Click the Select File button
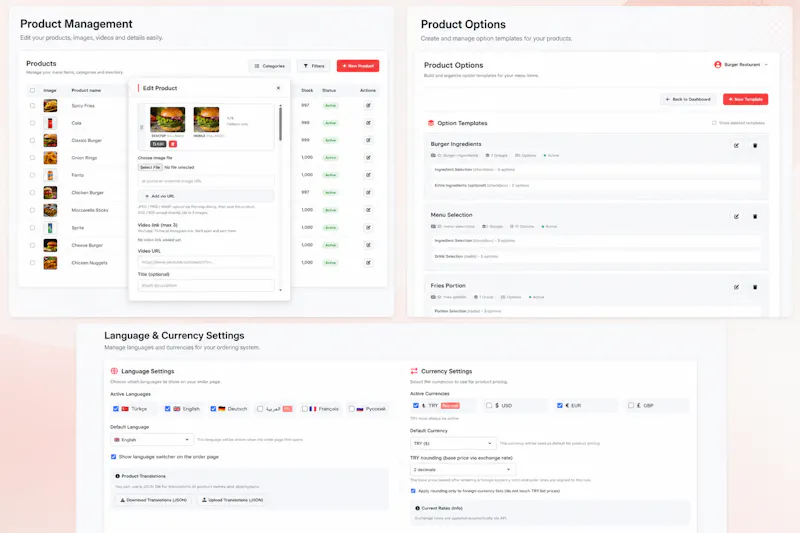 coord(150,167)
